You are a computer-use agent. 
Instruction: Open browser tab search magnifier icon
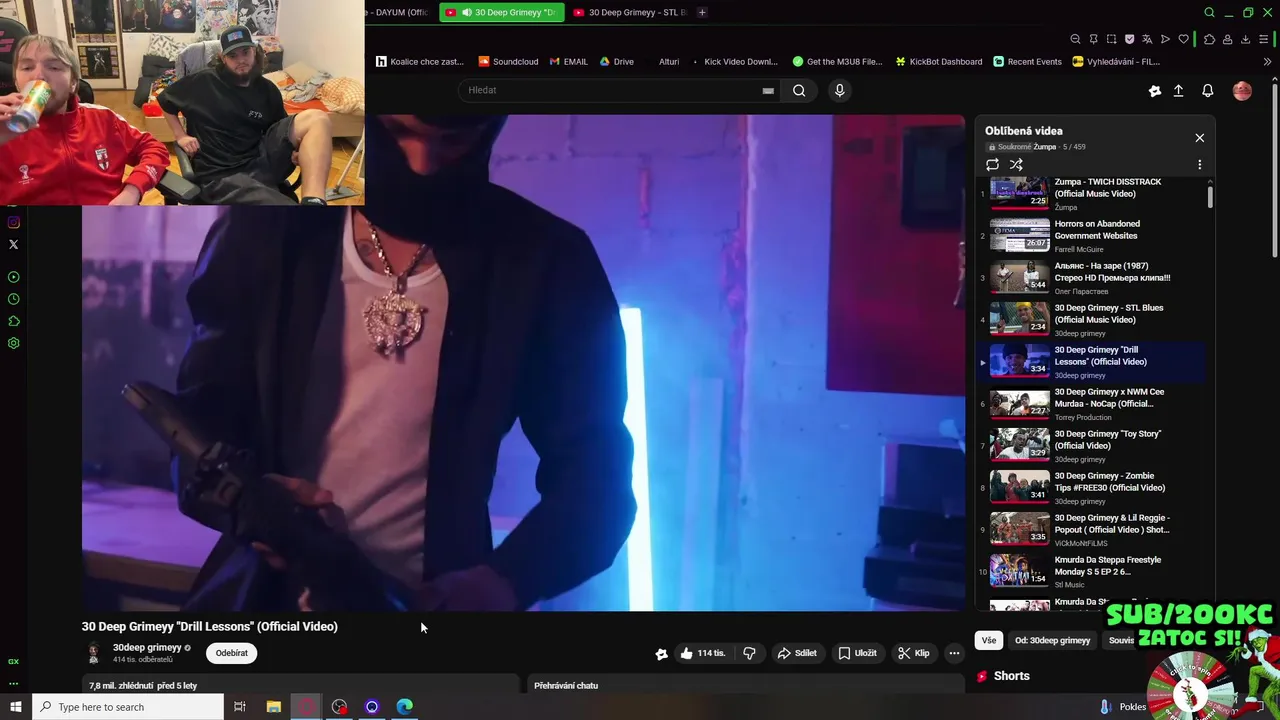[1209, 12]
